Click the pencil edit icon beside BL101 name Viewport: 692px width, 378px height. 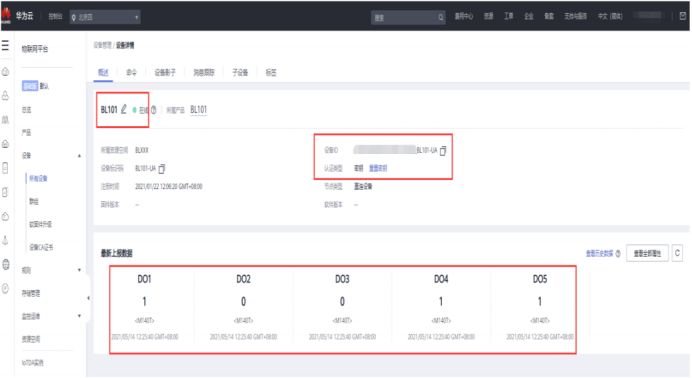click(x=124, y=109)
